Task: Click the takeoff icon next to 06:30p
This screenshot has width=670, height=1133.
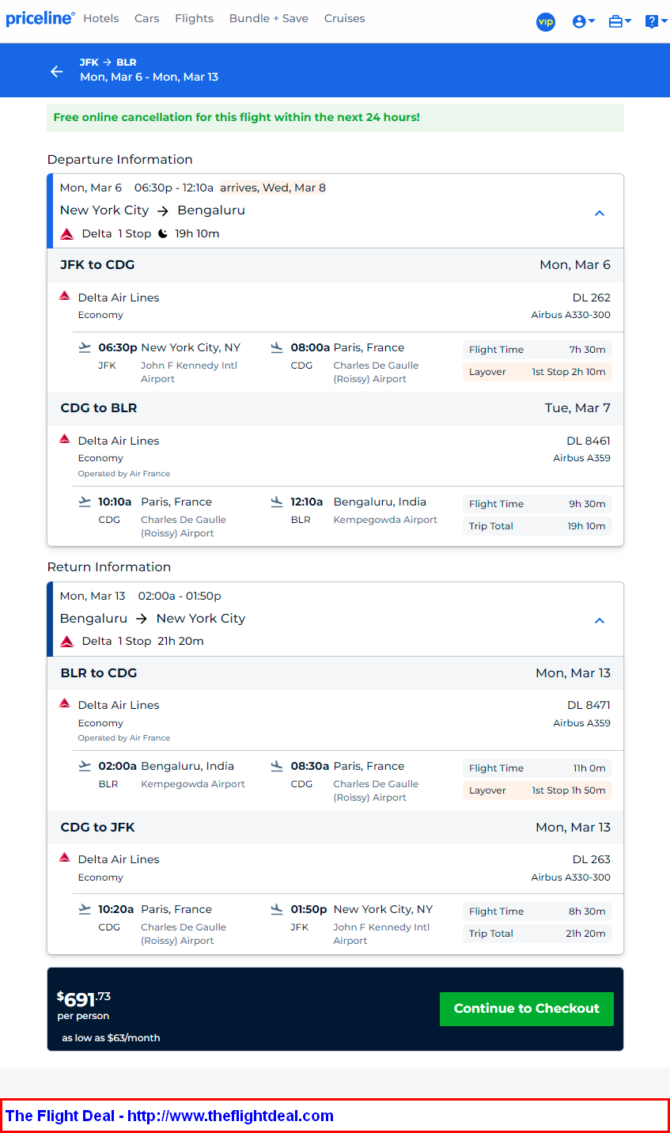Action: tap(85, 348)
